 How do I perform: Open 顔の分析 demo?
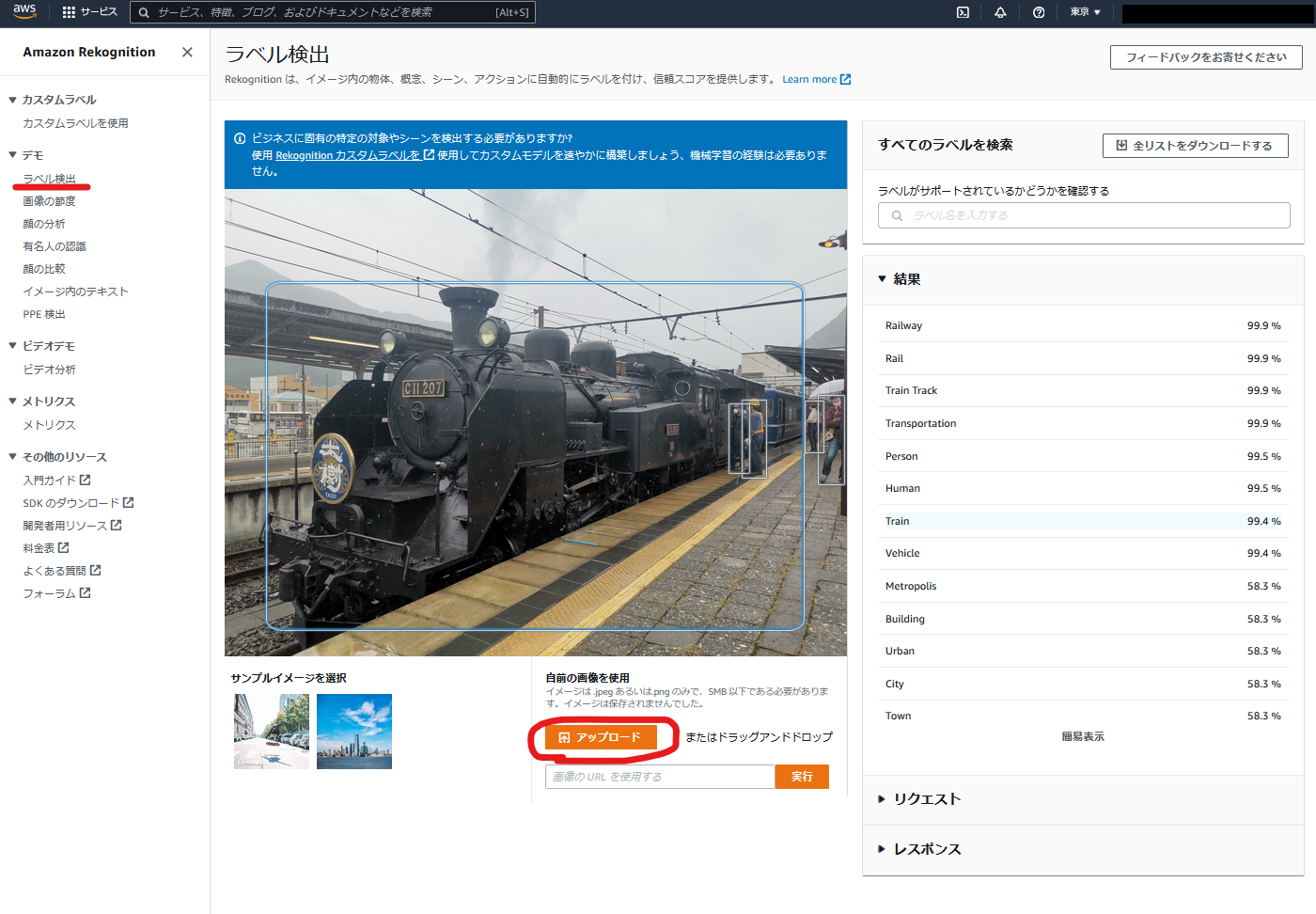tap(44, 224)
